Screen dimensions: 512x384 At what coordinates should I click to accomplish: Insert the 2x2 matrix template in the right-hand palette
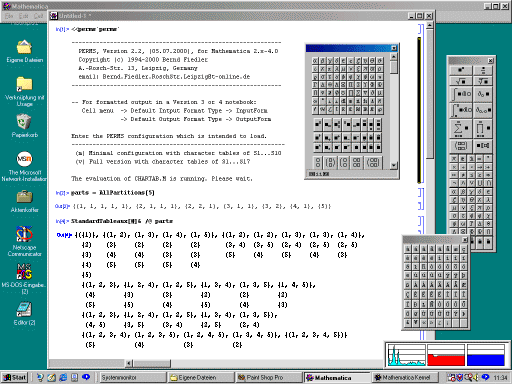(461, 146)
